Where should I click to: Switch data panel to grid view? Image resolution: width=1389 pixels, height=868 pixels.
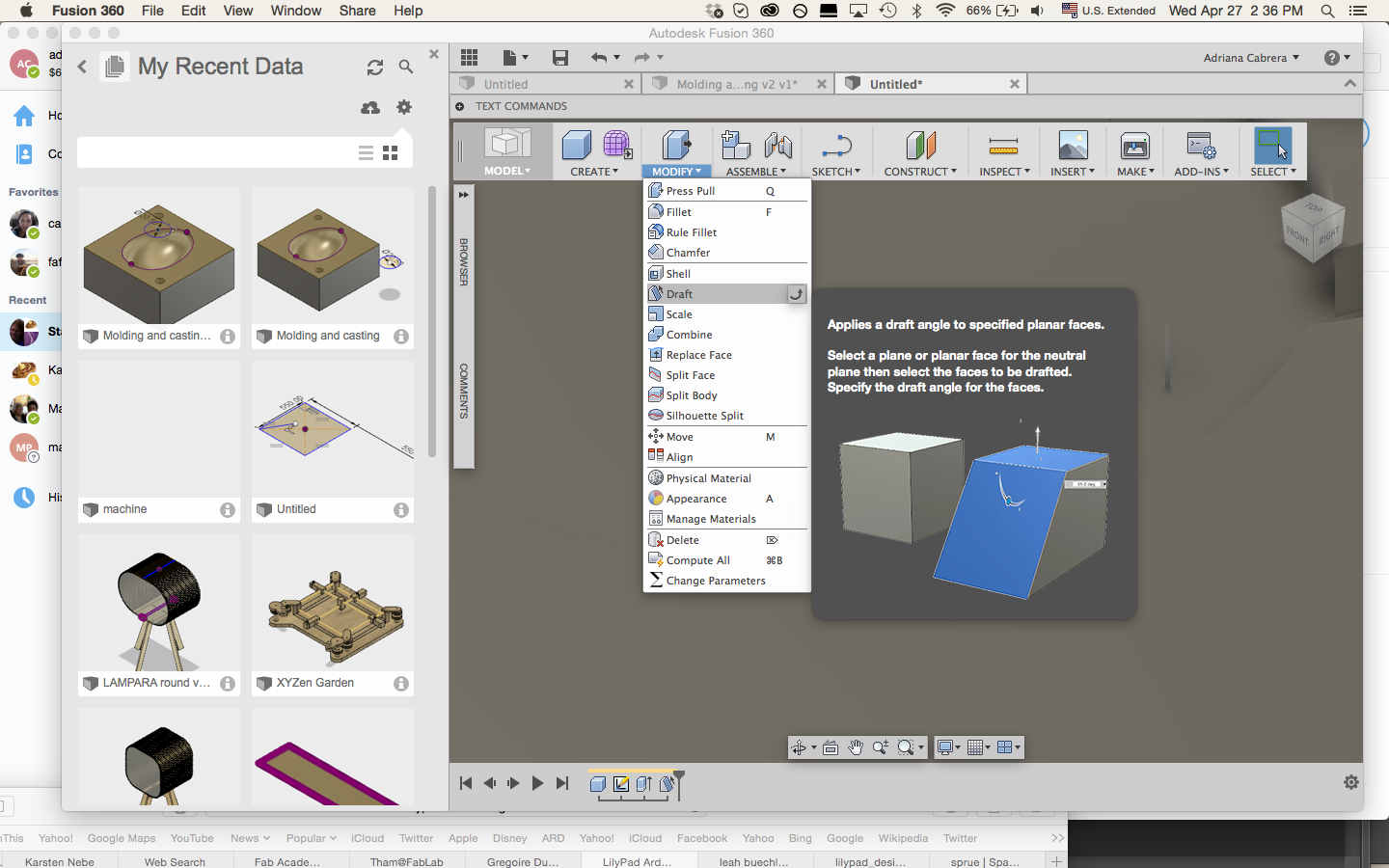coord(391,152)
